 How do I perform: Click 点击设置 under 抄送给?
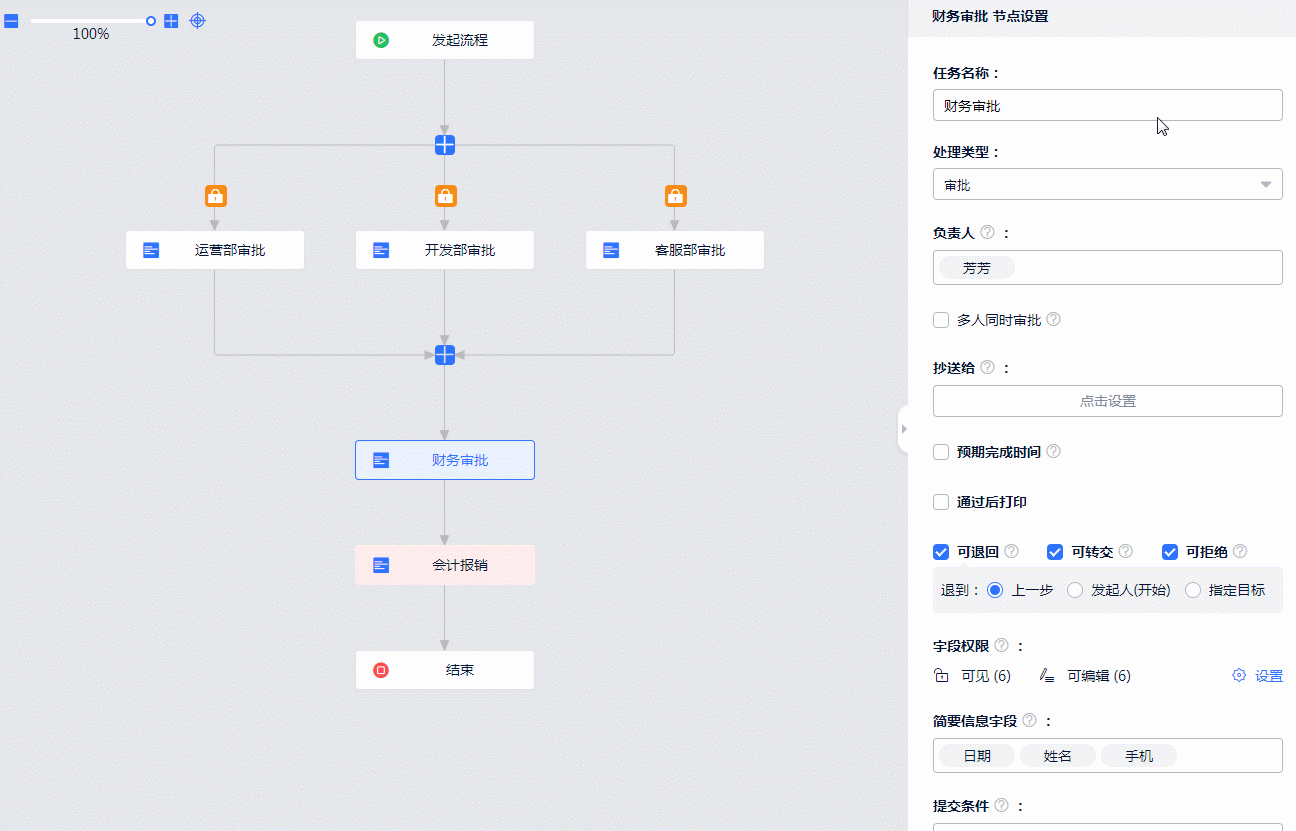point(1107,401)
